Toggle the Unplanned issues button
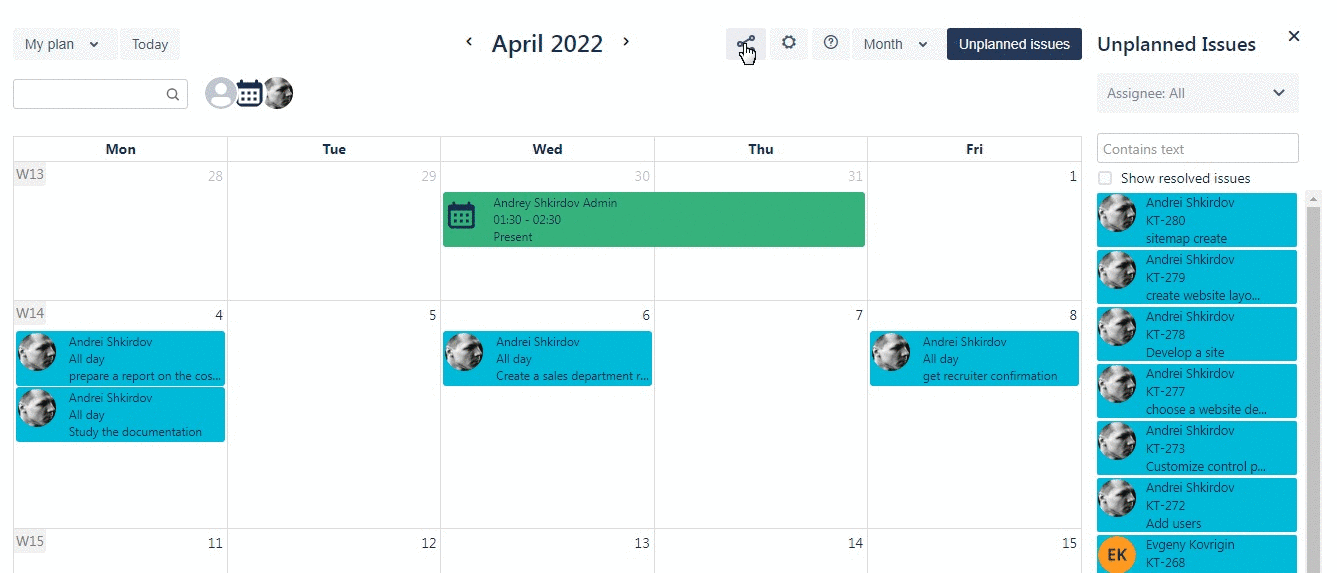 point(1014,44)
